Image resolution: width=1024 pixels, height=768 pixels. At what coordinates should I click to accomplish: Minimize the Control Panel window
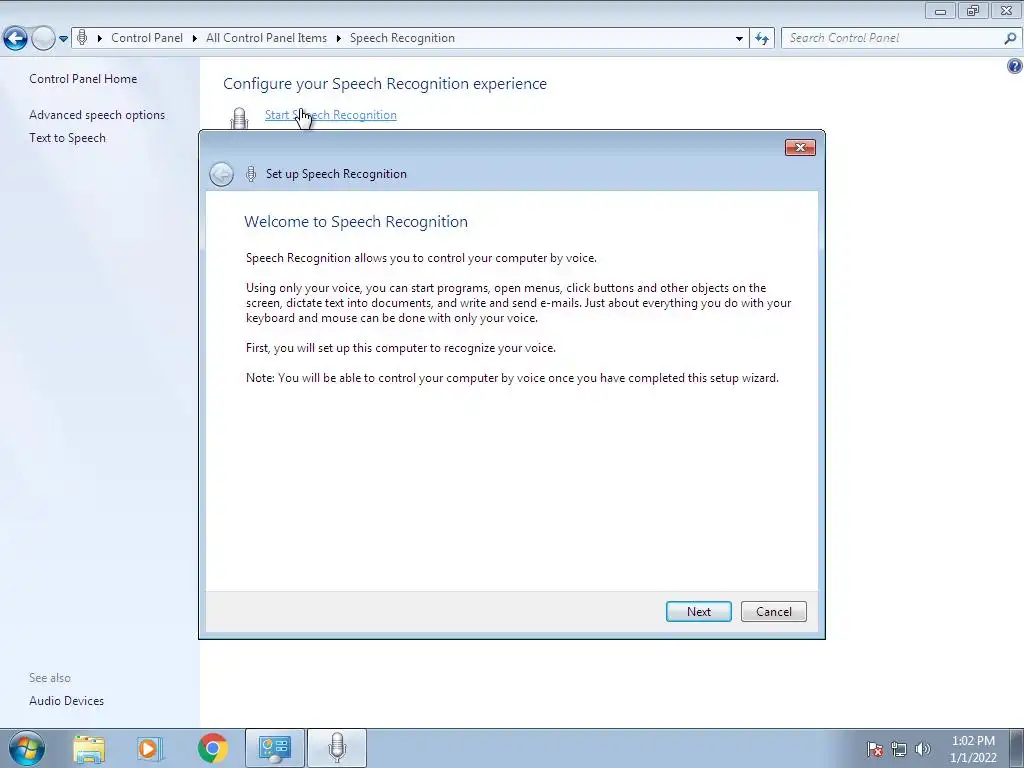940,10
